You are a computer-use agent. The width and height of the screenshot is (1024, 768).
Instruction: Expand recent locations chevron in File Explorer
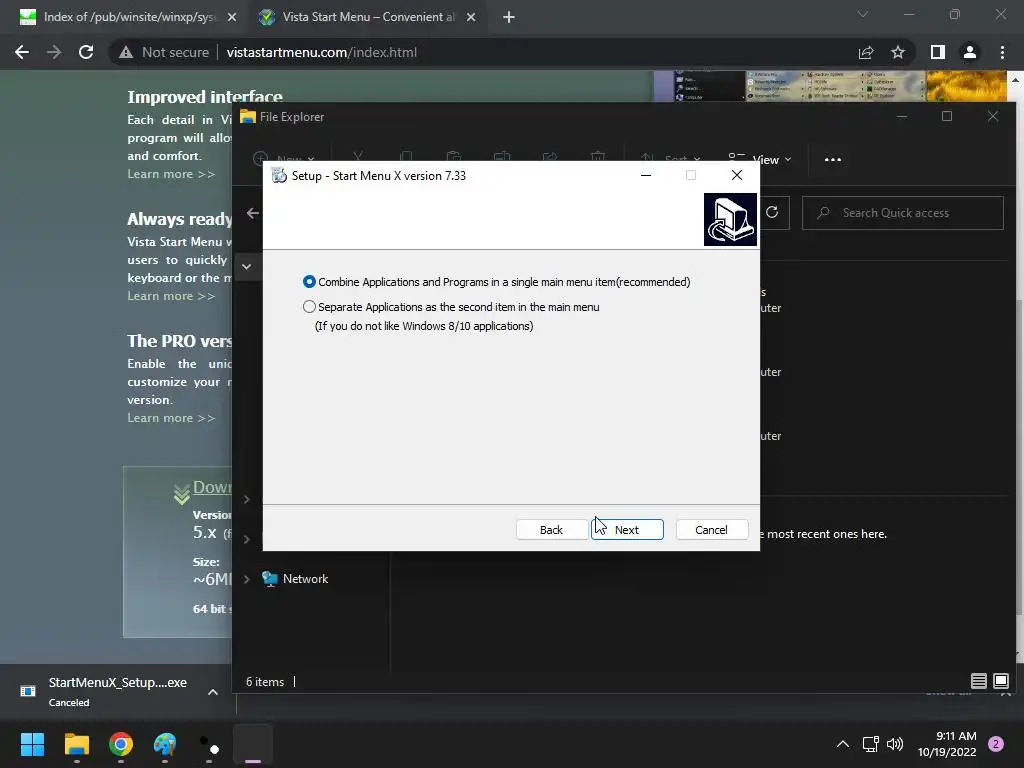tap(246, 266)
